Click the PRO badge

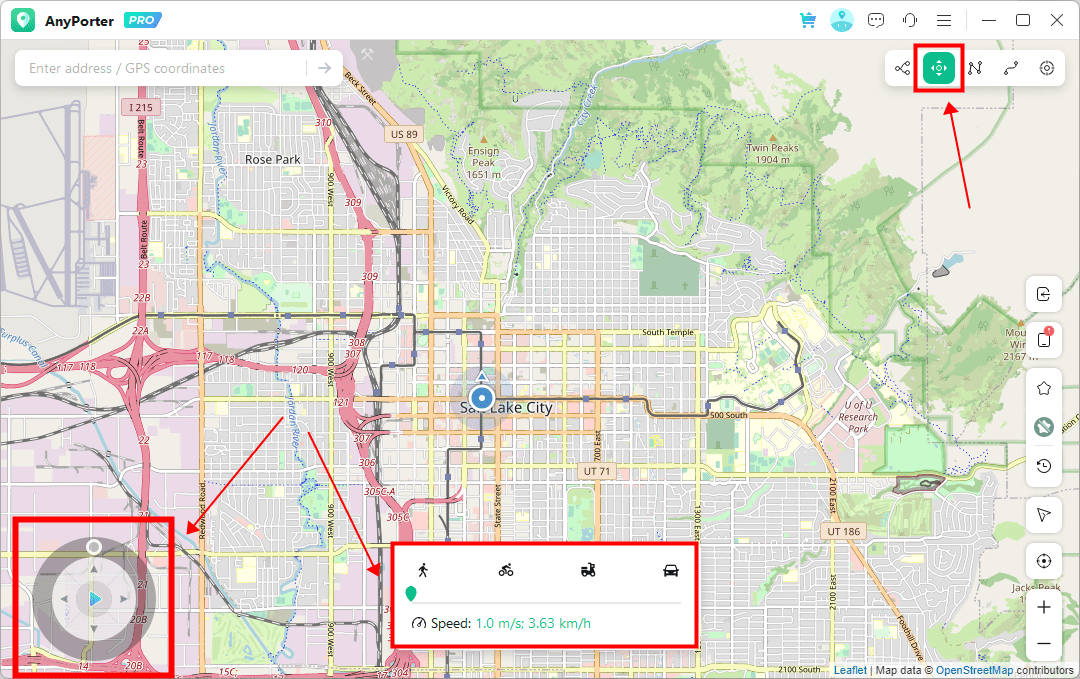click(143, 20)
